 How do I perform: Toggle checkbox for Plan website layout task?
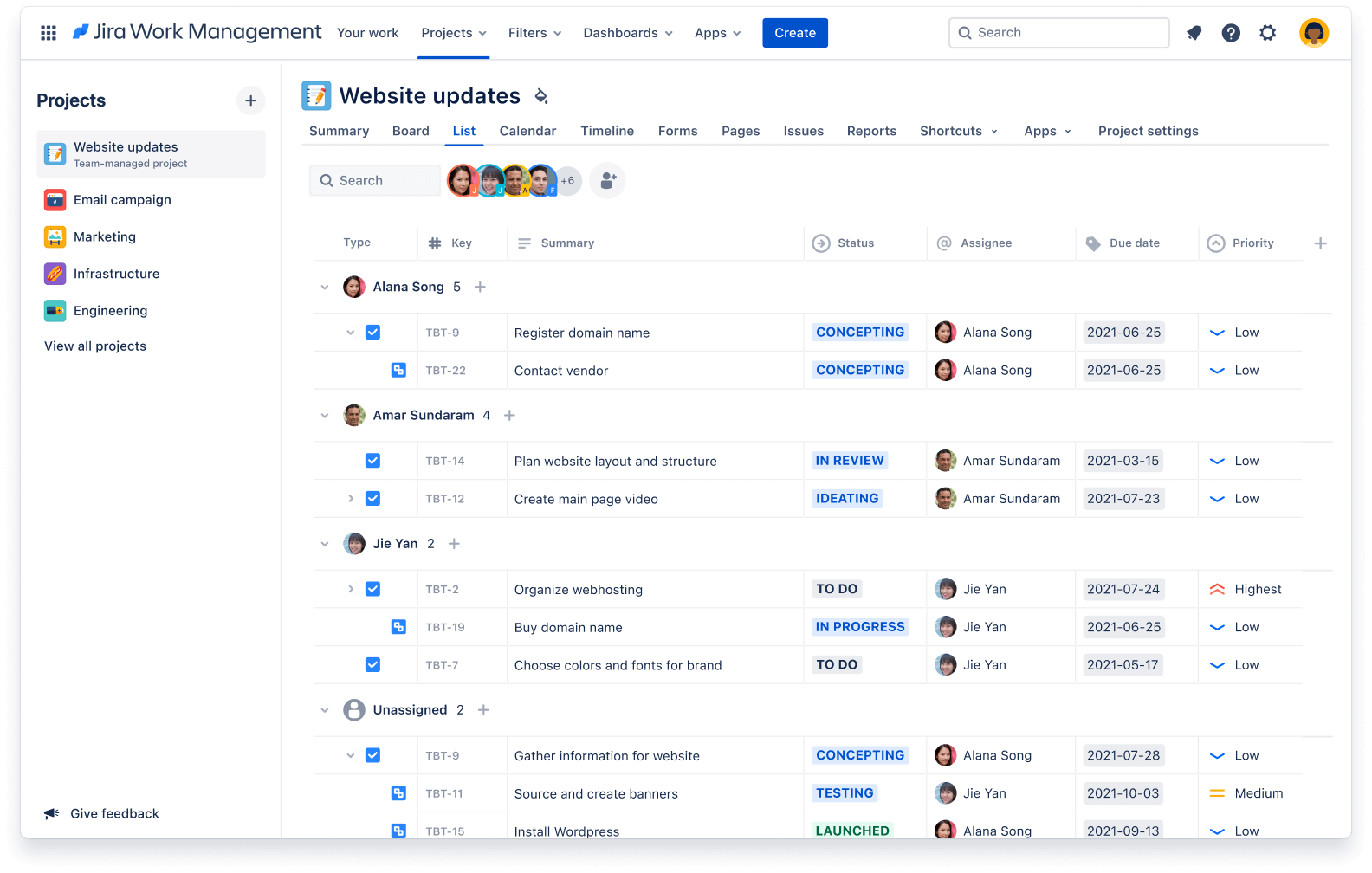(x=372, y=461)
